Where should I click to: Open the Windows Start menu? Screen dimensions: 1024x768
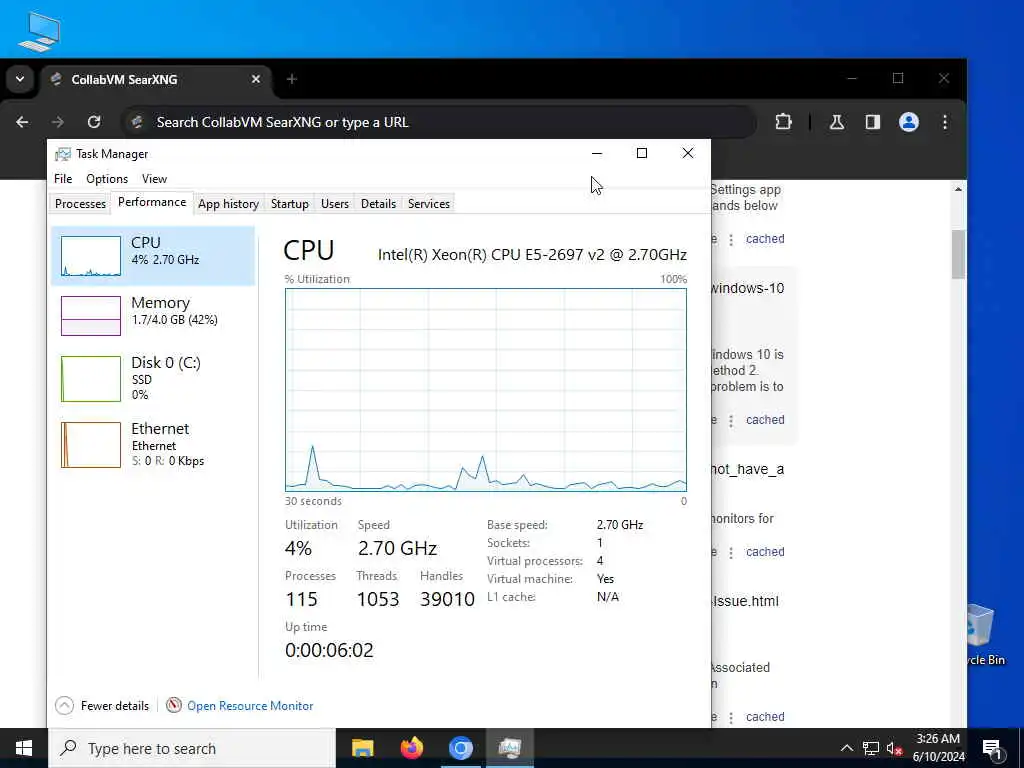click(x=24, y=748)
